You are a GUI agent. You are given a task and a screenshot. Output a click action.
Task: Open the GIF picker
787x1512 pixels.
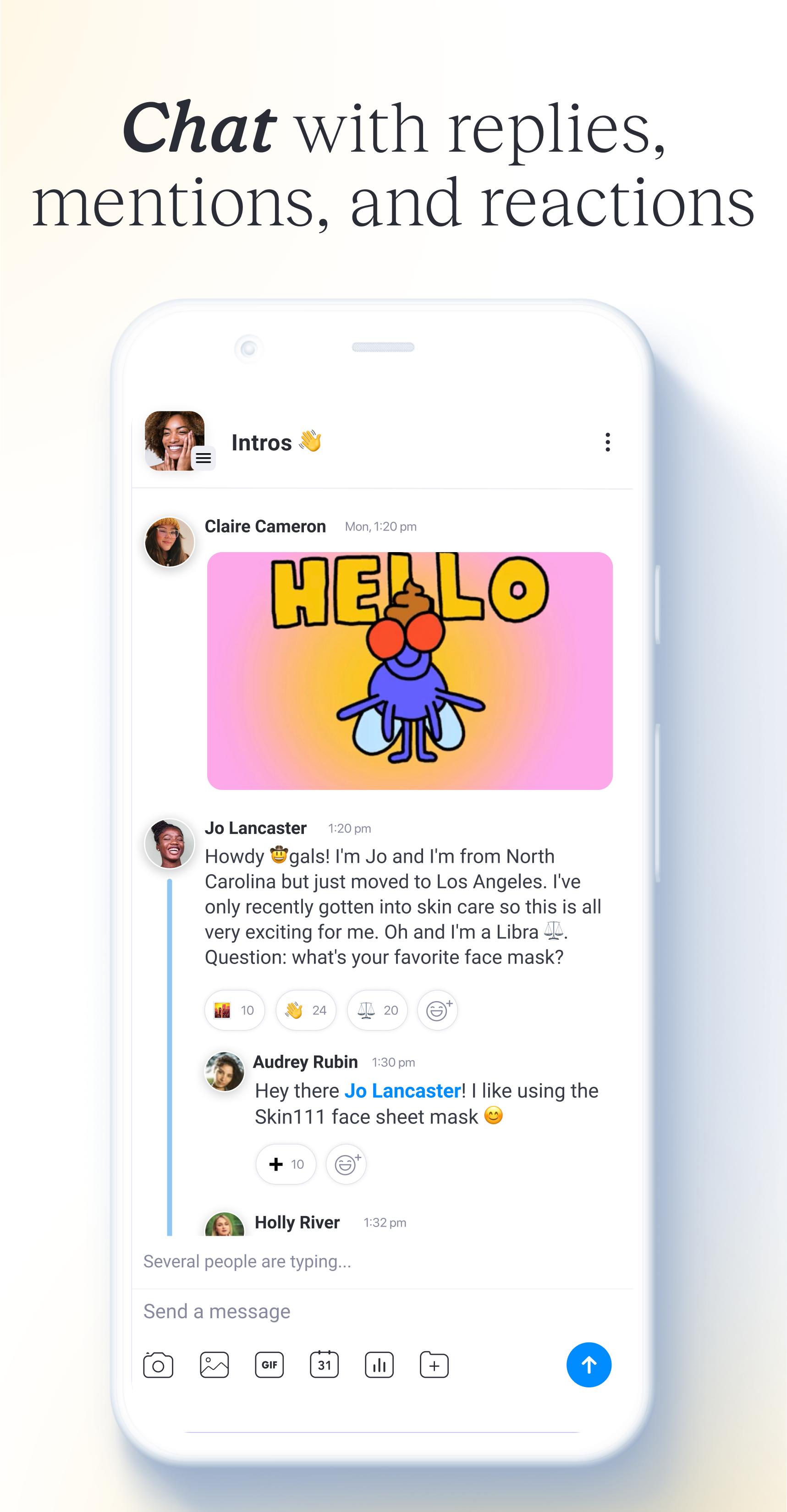(270, 1365)
